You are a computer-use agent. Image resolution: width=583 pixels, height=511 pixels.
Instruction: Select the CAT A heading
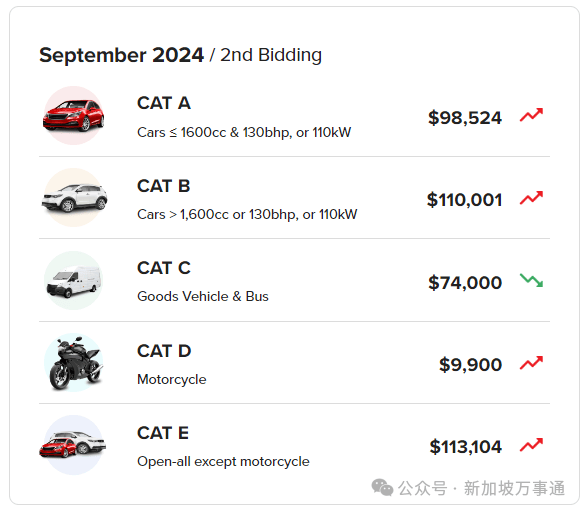point(164,103)
